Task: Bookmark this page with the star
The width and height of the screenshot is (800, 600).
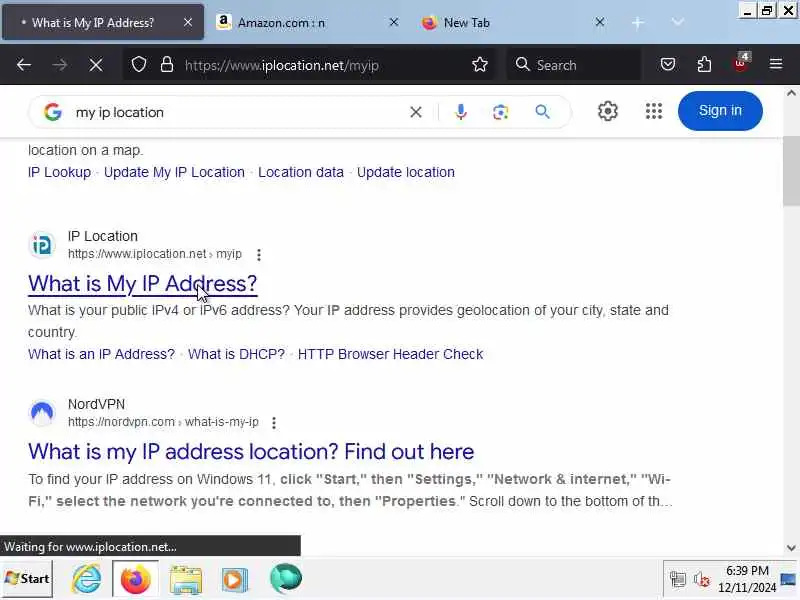Action: (480, 65)
